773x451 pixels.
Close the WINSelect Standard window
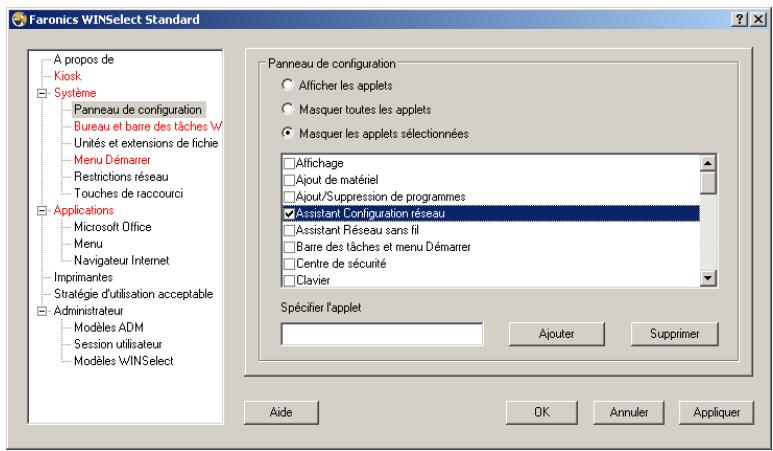point(758,20)
